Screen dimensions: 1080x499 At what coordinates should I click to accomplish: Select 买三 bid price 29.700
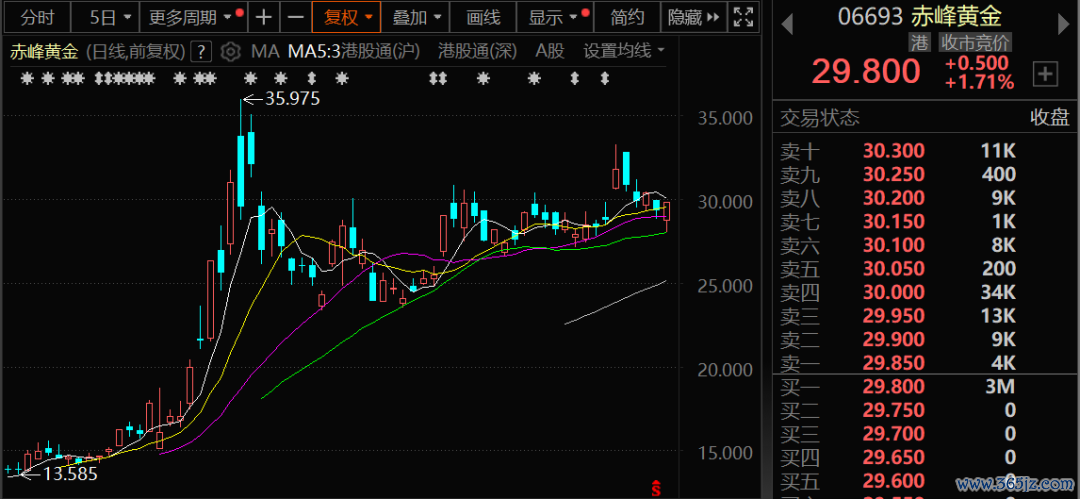(893, 434)
